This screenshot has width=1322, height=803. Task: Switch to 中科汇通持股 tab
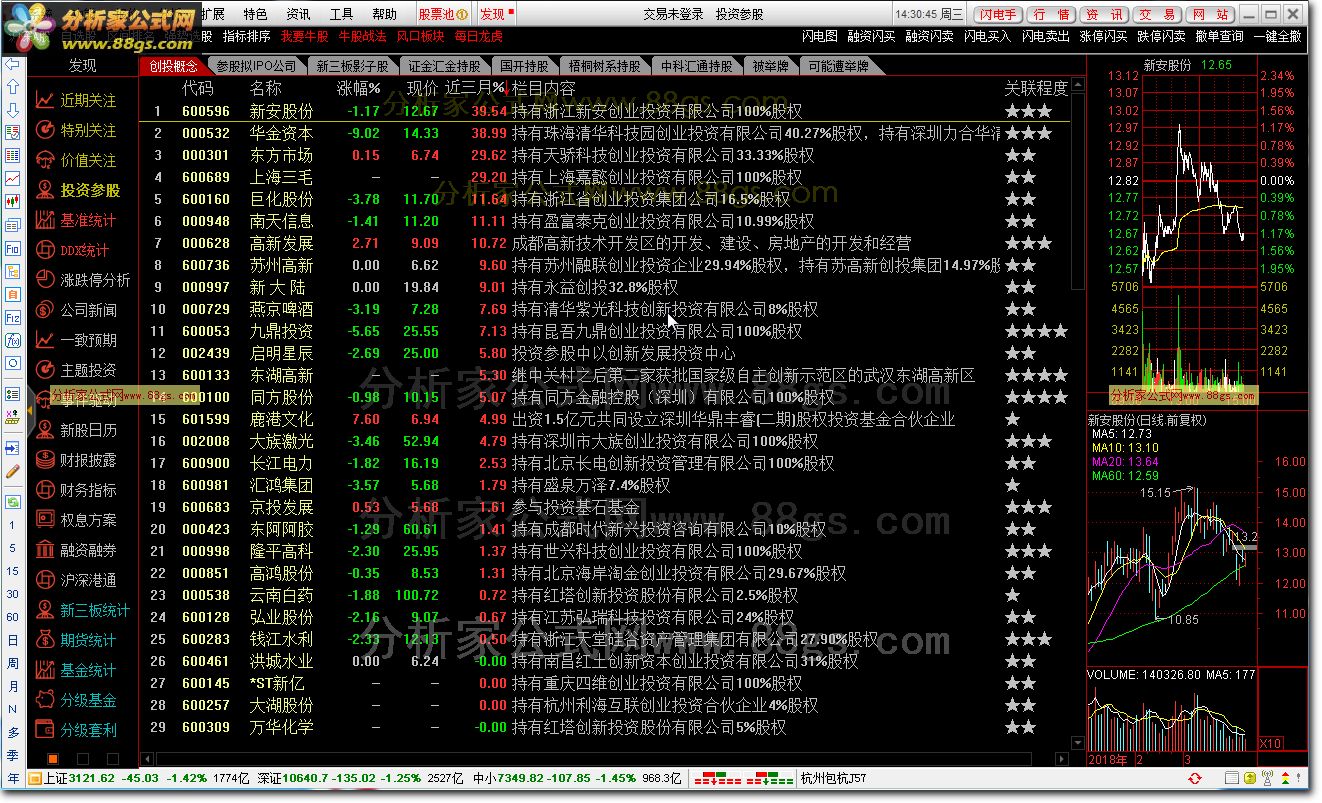pos(696,66)
